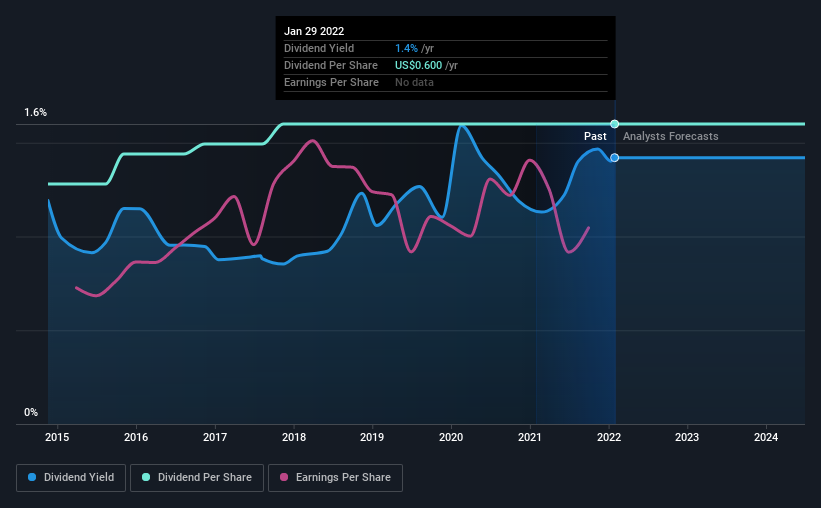Image resolution: width=821 pixels, height=508 pixels.
Task: Click the 'US$0.600' dividend per share value
Action: [418, 65]
